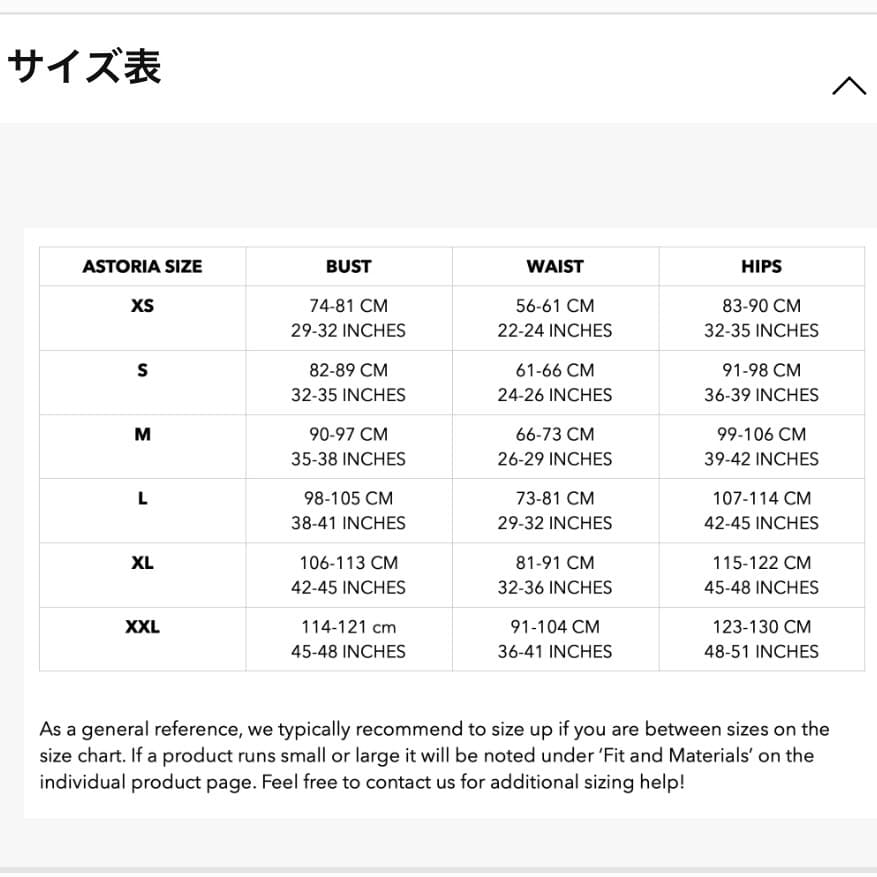Select the L size row label
Viewport: 877px width, 877px height.
[x=142, y=498]
